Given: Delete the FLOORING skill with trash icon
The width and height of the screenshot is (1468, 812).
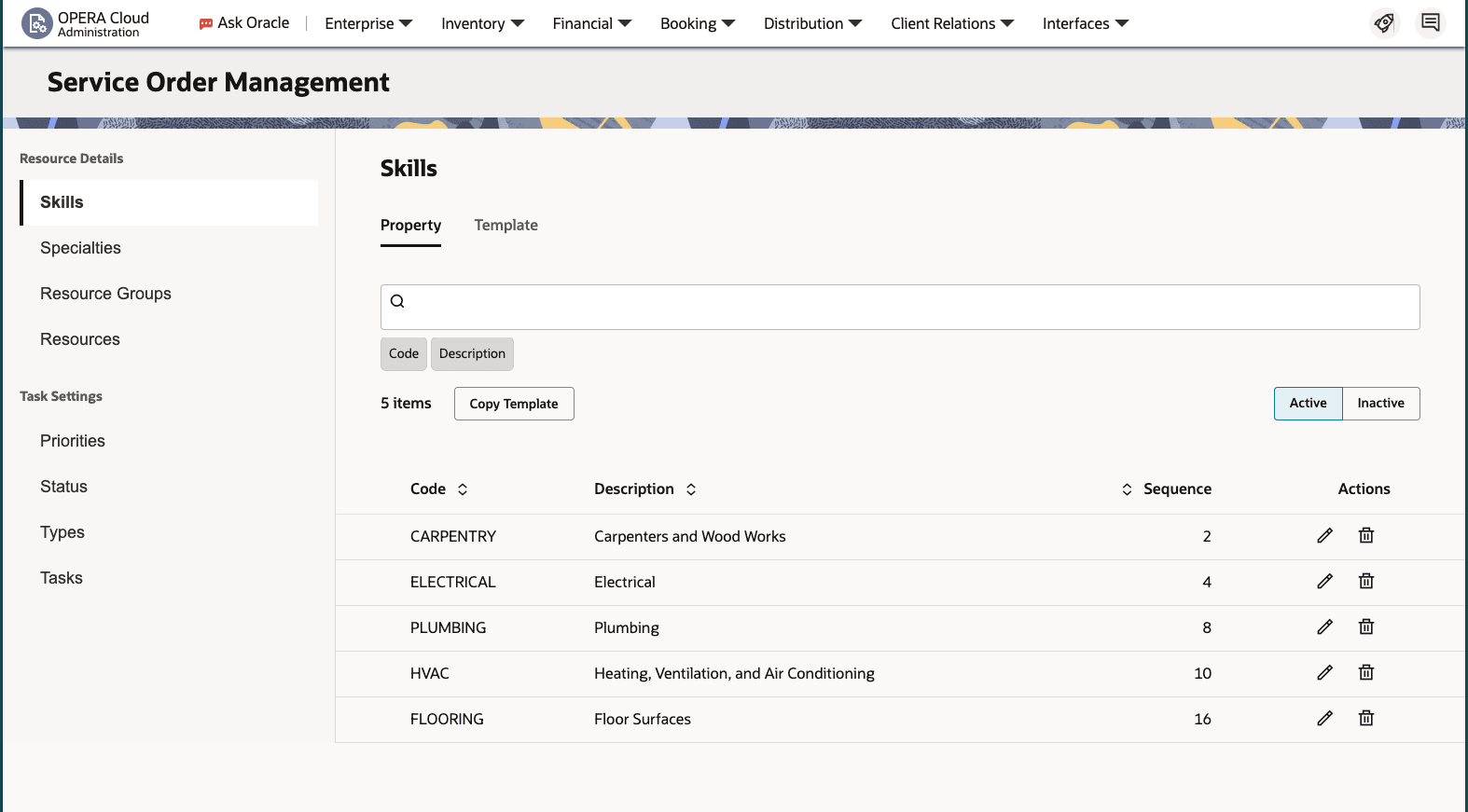Looking at the screenshot, I should point(1366,718).
